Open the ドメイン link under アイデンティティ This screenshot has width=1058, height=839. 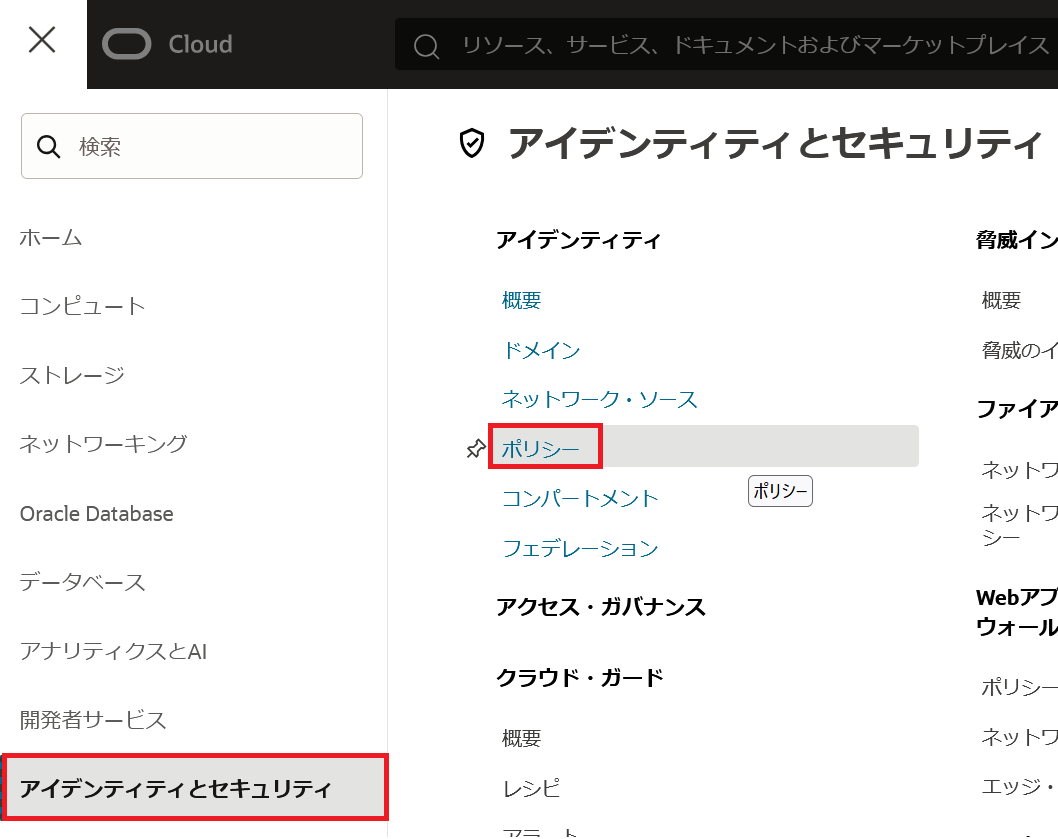pos(541,350)
